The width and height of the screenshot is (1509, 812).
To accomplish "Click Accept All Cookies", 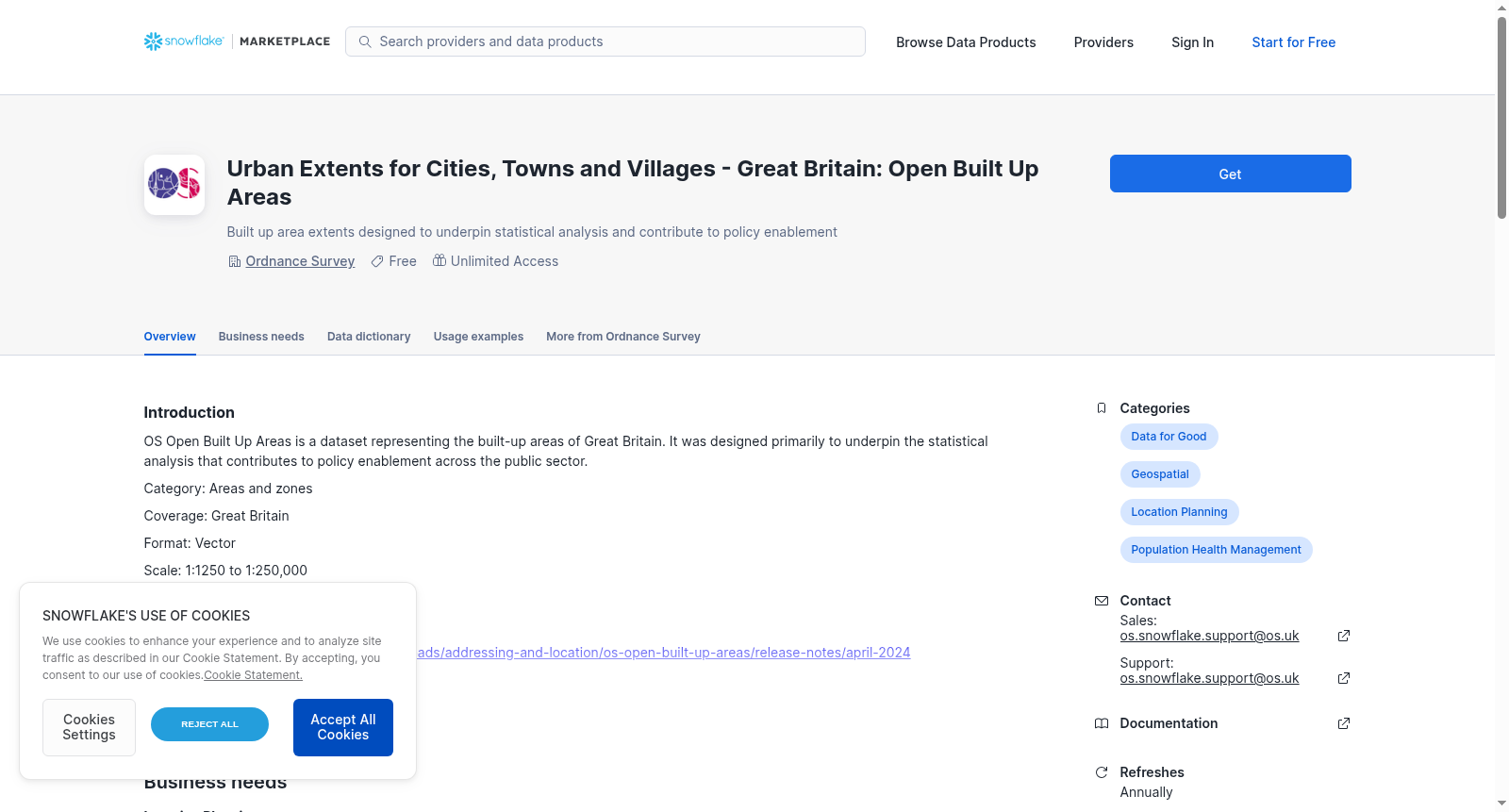I will (343, 727).
